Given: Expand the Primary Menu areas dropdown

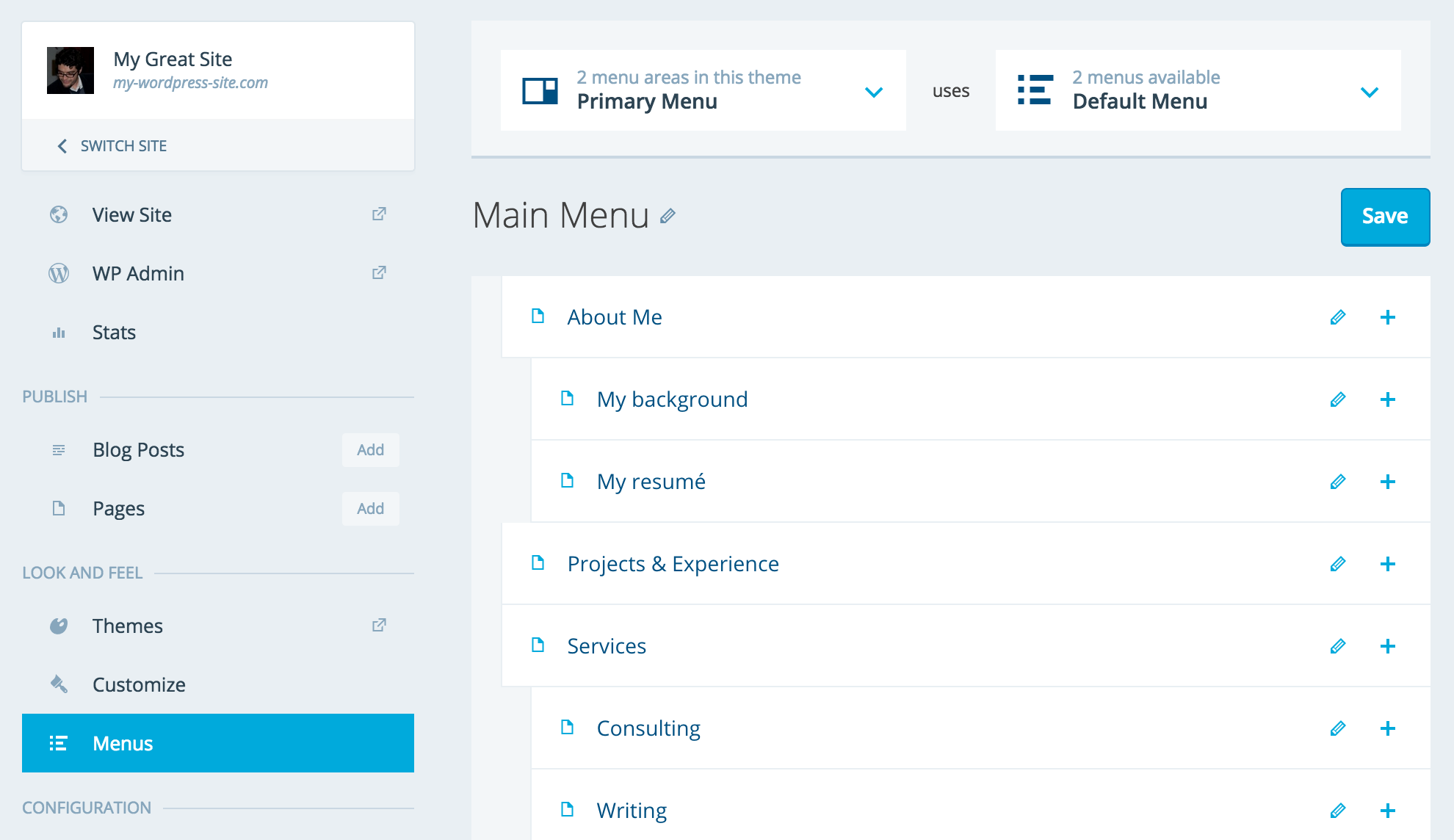Looking at the screenshot, I should [x=873, y=92].
